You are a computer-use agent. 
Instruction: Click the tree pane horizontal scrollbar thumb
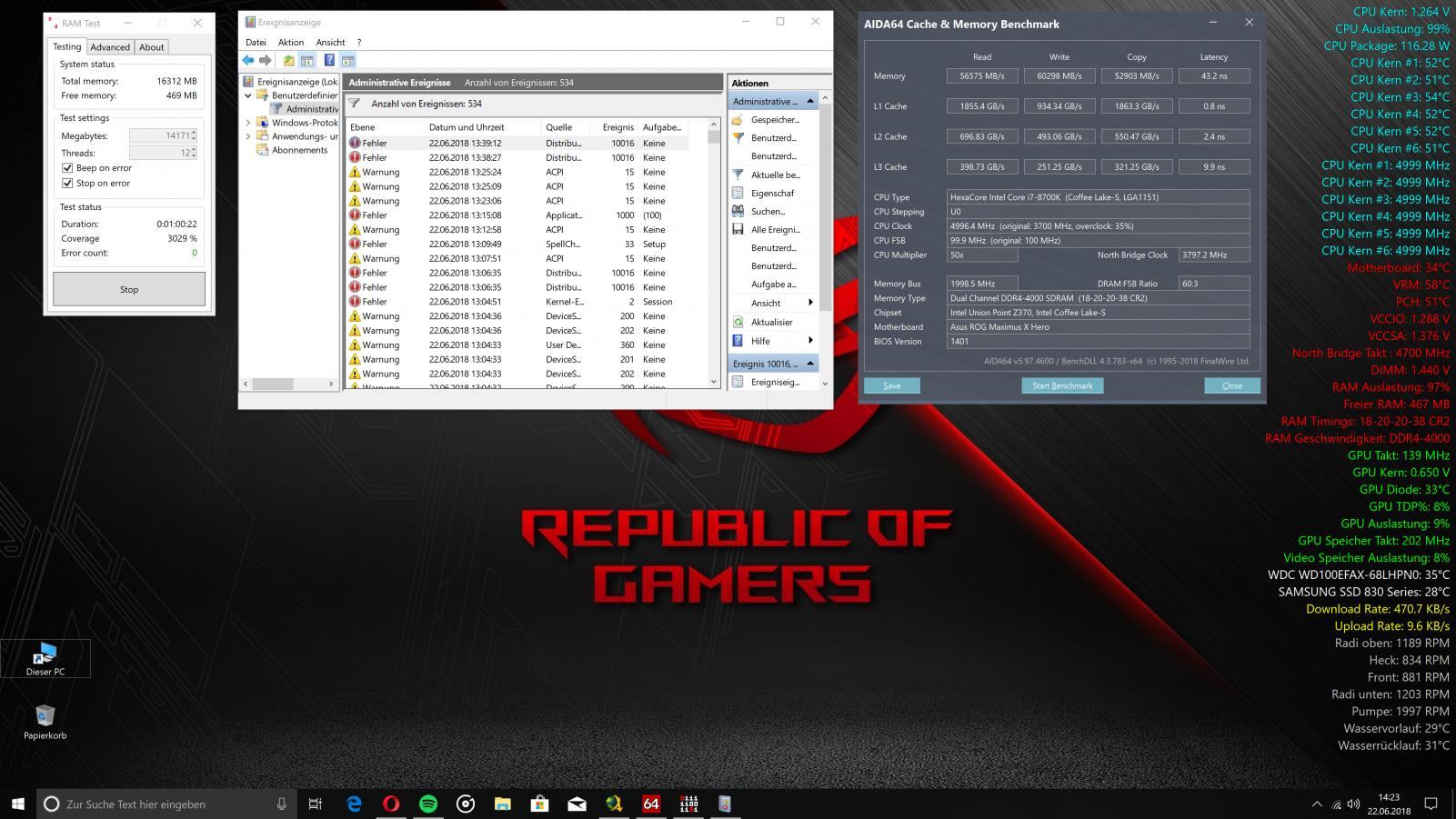coord(272,385)
